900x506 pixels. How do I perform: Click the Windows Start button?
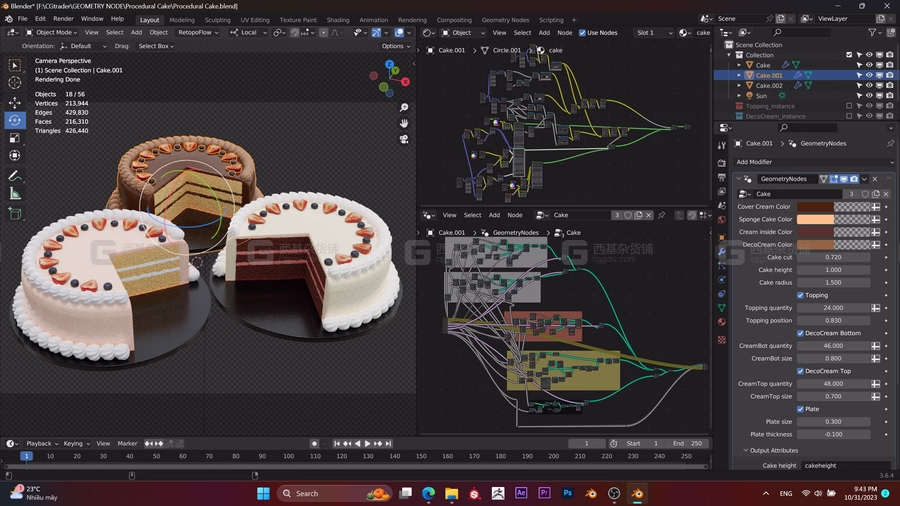(x=263, y=493)
